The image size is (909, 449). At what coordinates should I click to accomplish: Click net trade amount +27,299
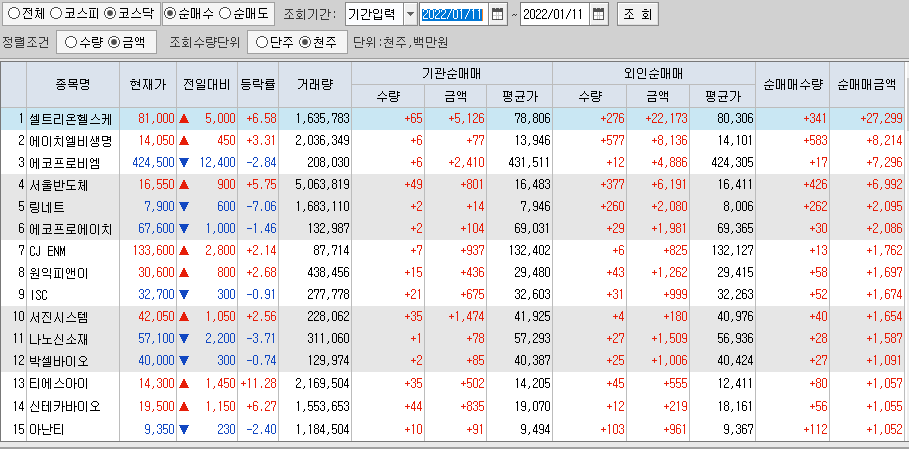881,119
